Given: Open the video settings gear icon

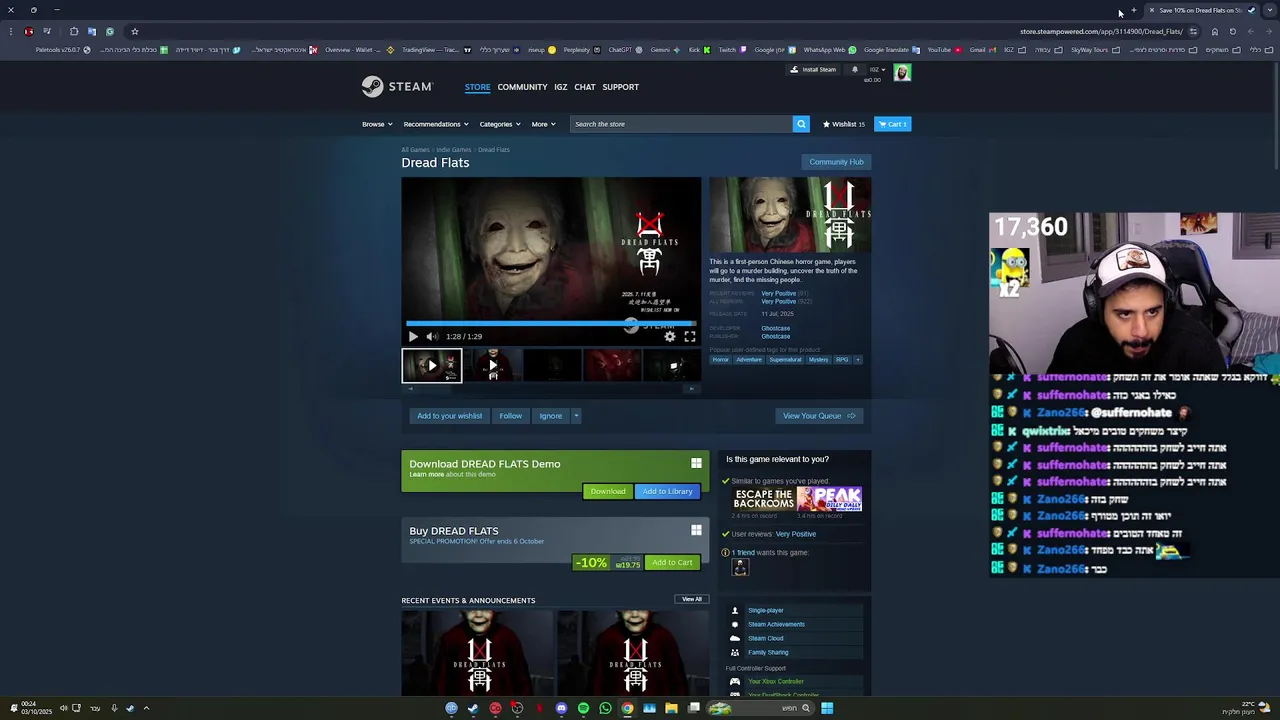Looking at the screenshot, I should pos(670,337).
